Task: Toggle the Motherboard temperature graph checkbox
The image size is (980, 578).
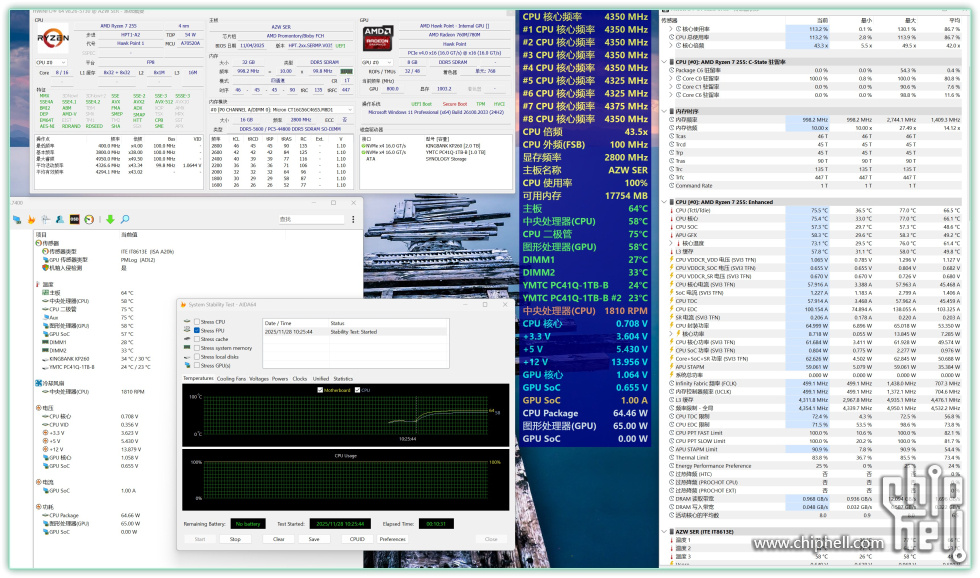Action: [x=319, y=390]
